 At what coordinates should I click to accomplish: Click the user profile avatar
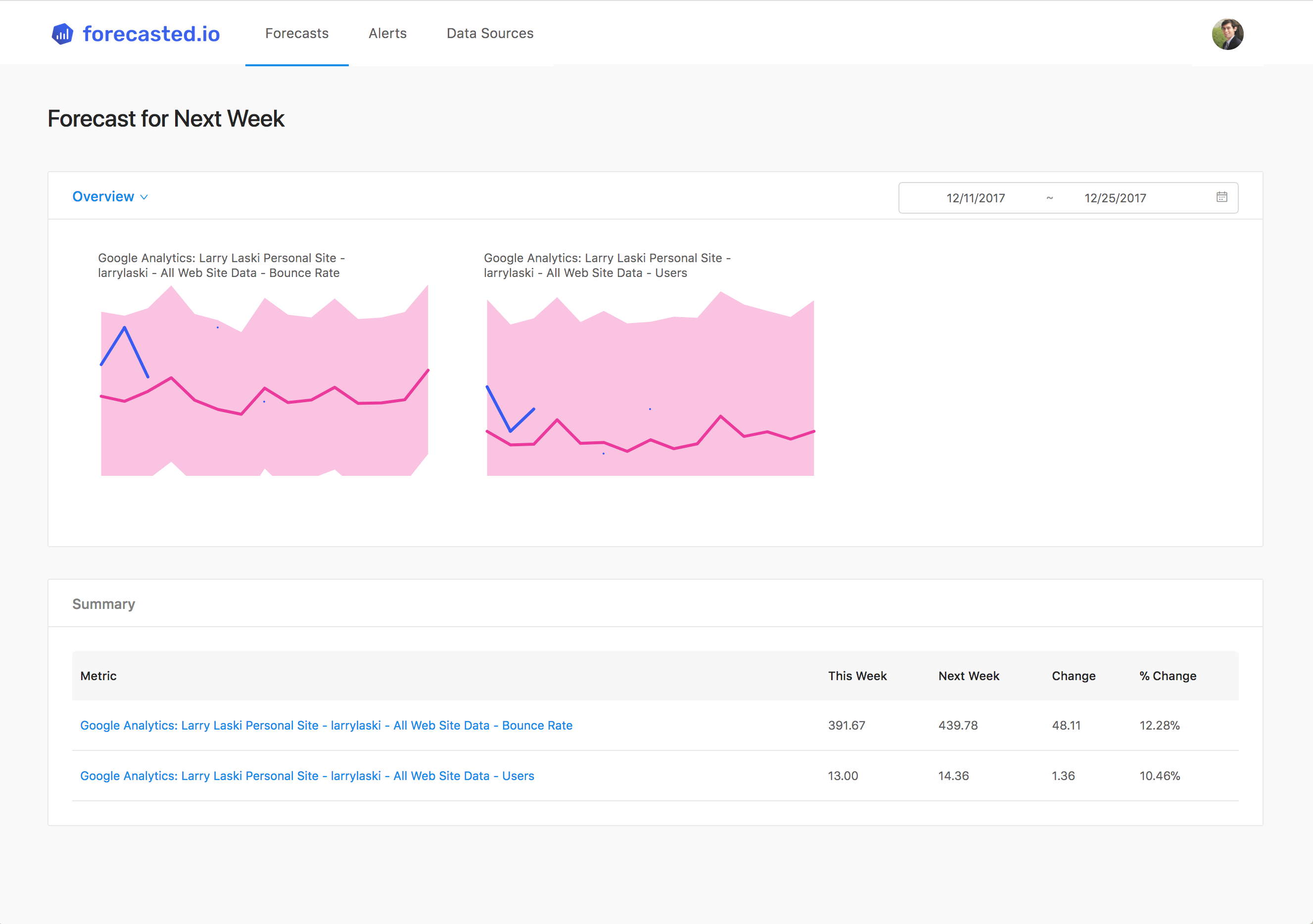pos(1227,34)
